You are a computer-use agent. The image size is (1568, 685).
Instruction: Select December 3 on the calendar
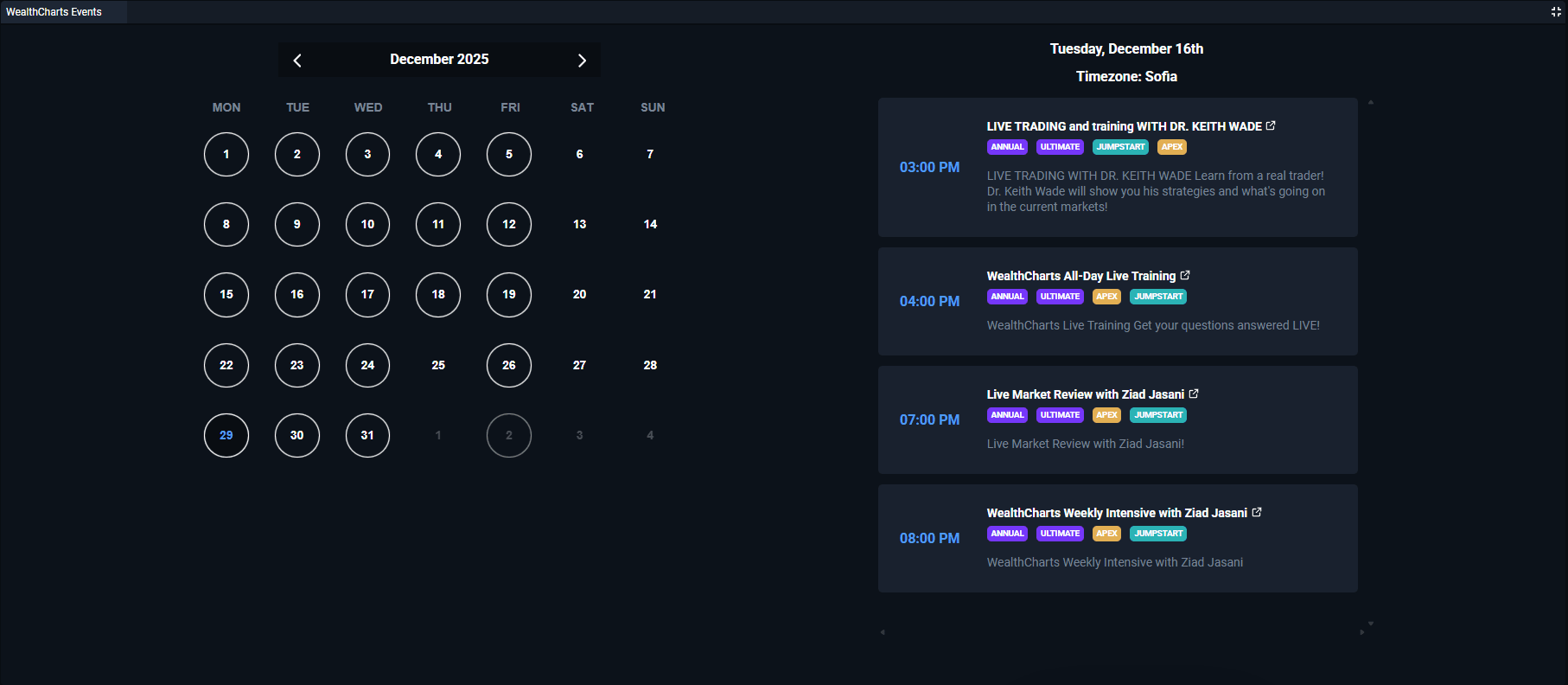point(367,154)
